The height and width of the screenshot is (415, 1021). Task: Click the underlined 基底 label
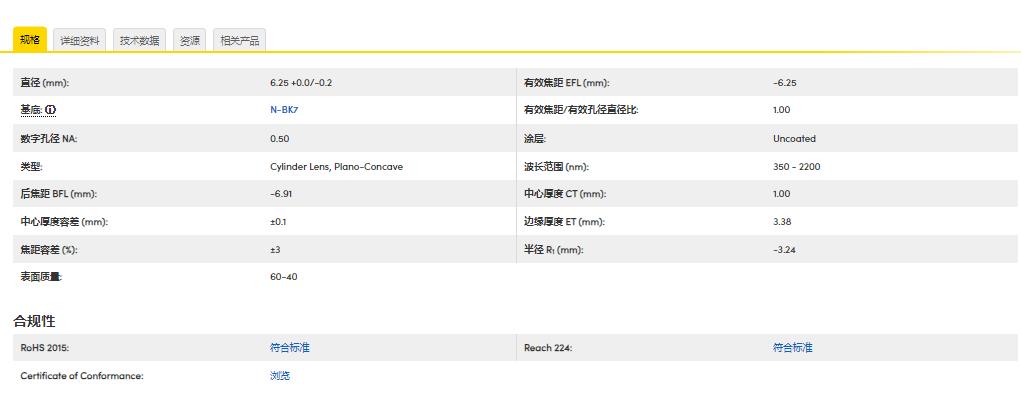(31, 110)
